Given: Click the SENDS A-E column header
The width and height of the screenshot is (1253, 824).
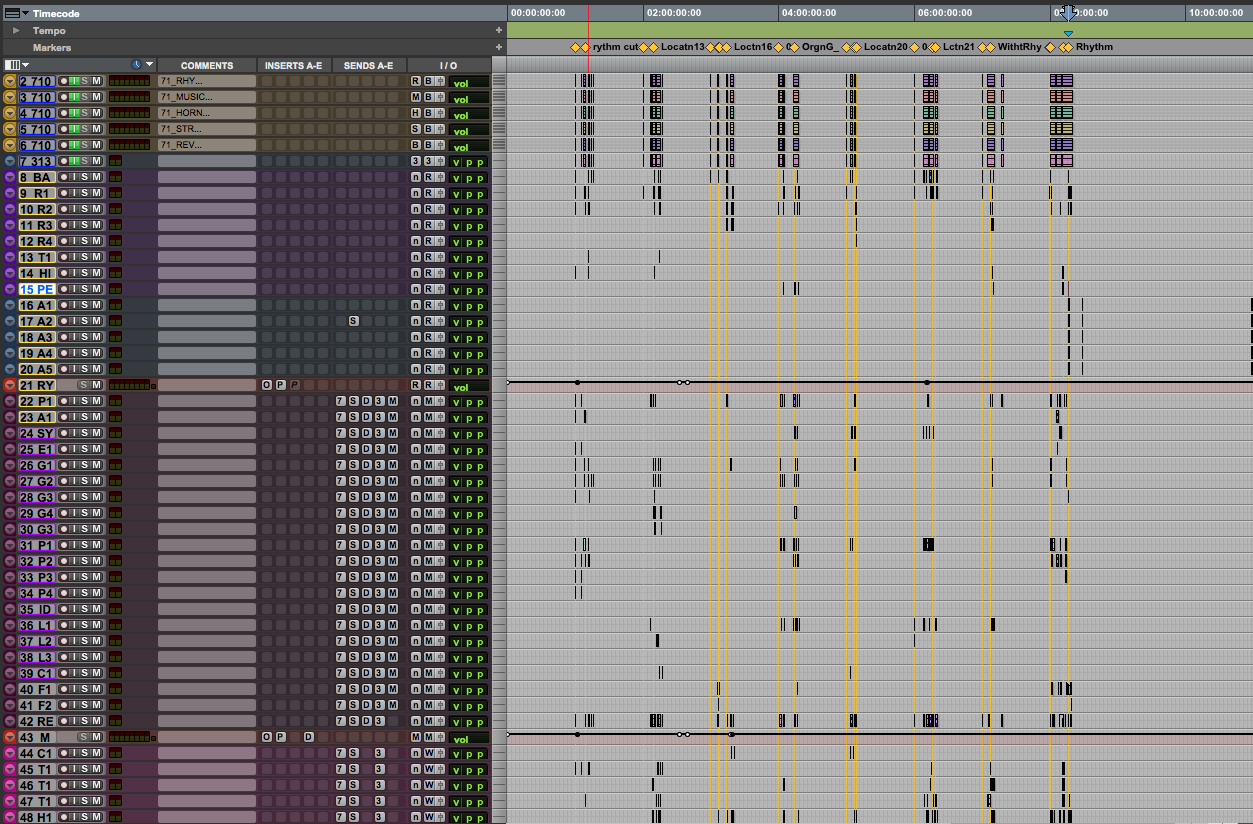Looking at the screenshot, I should click(368, 66).
